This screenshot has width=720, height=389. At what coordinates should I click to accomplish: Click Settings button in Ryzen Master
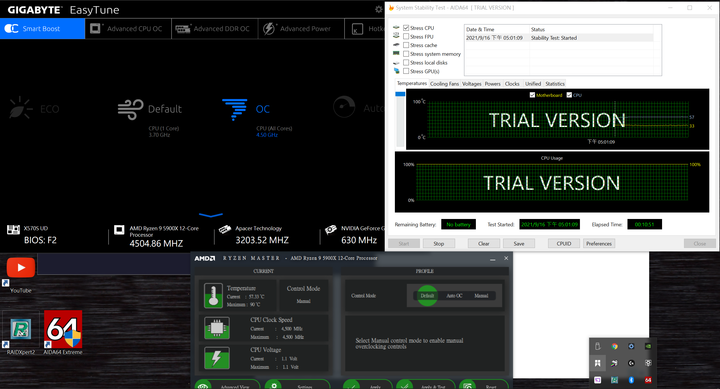298,385
